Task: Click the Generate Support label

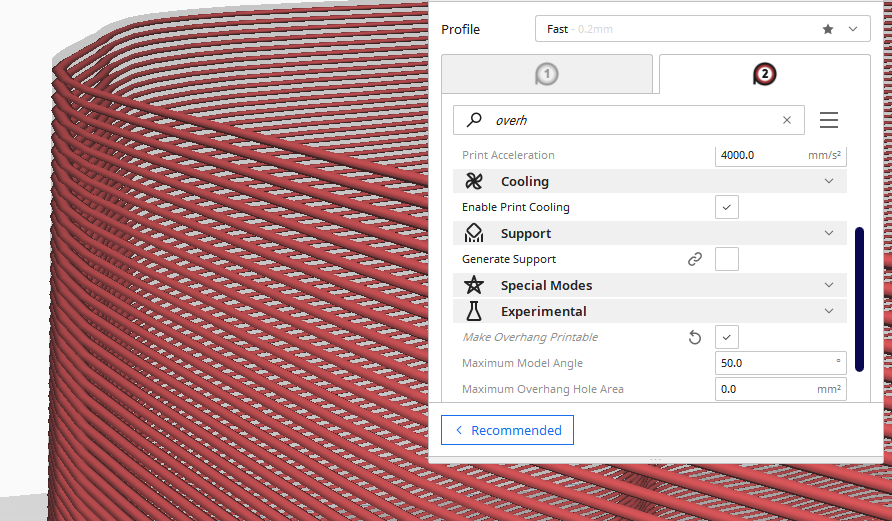Action: point(509,259)
